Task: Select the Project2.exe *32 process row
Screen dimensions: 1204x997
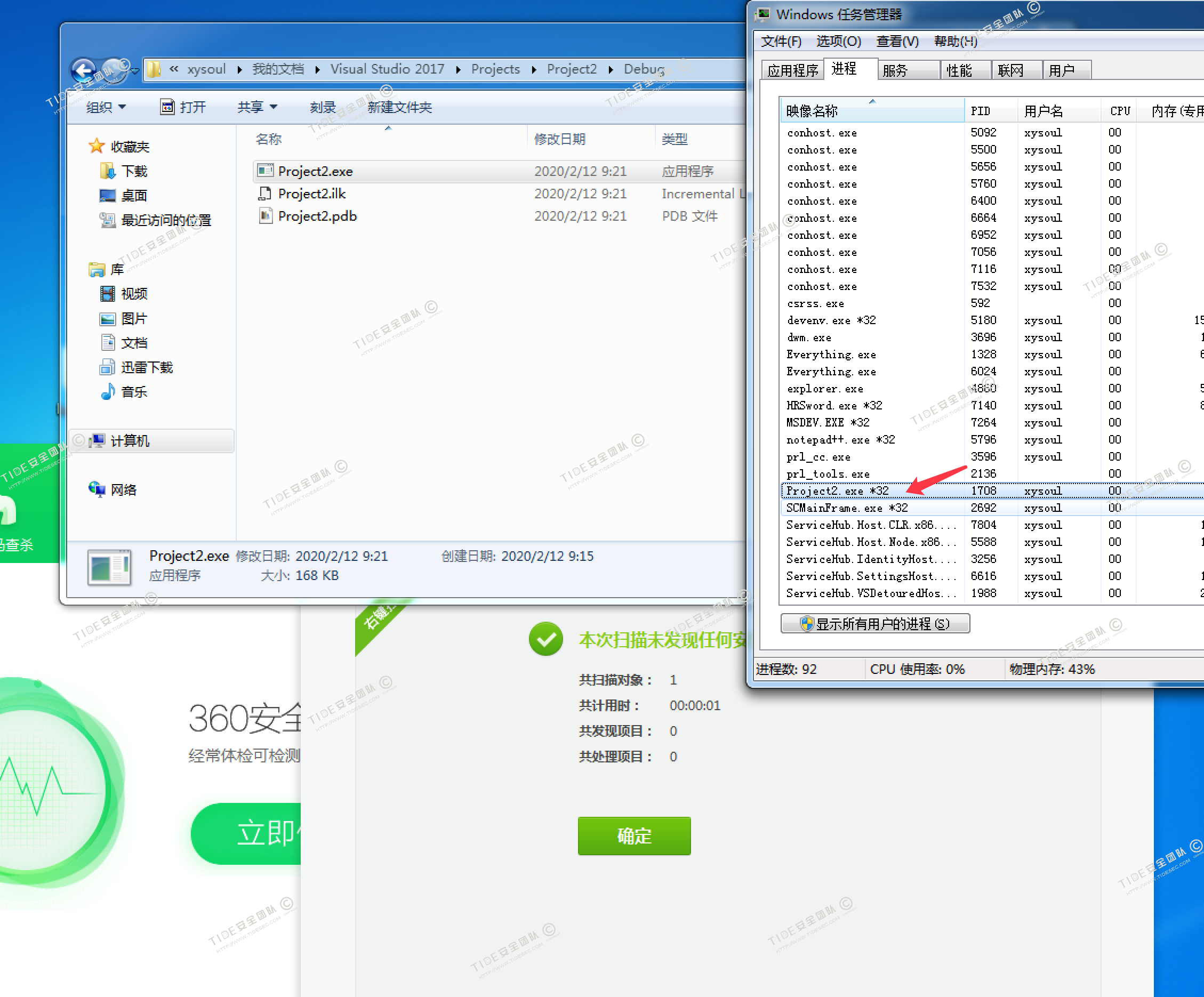Action: (x=837, y=491)
